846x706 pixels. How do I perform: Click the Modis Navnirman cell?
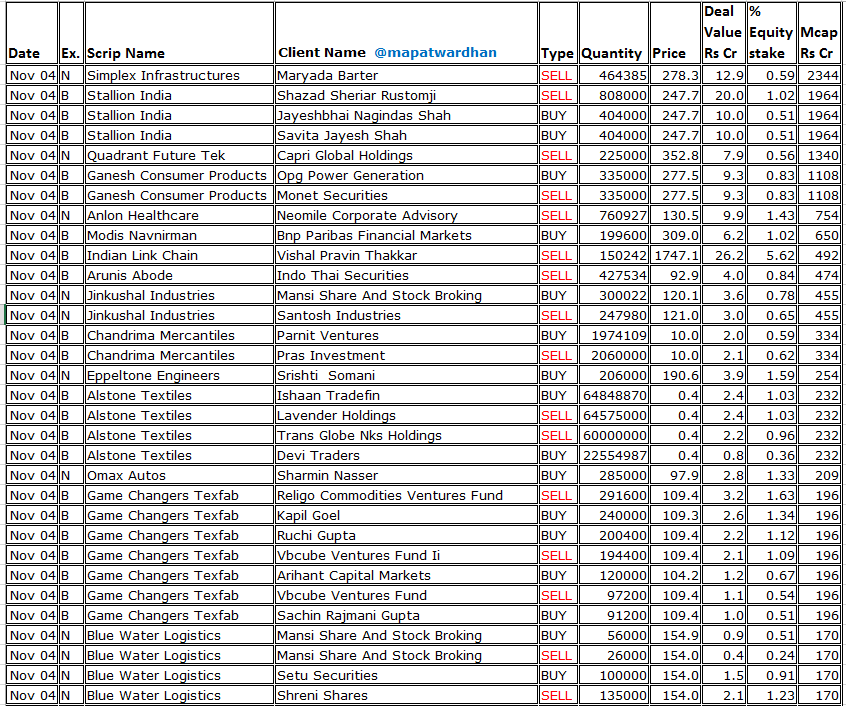click(180, 235)
